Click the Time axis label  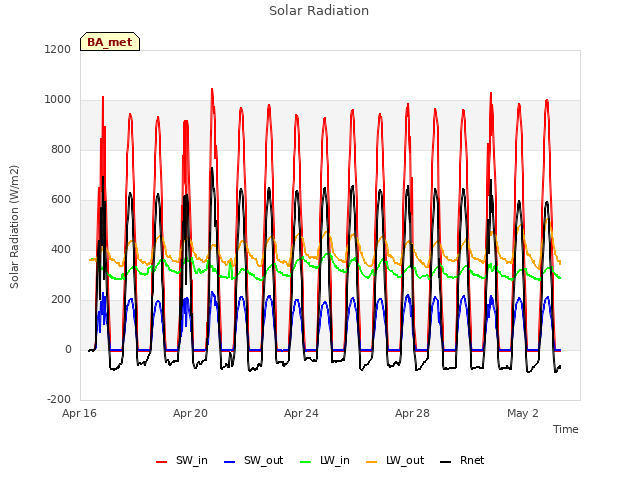[566, 429]
